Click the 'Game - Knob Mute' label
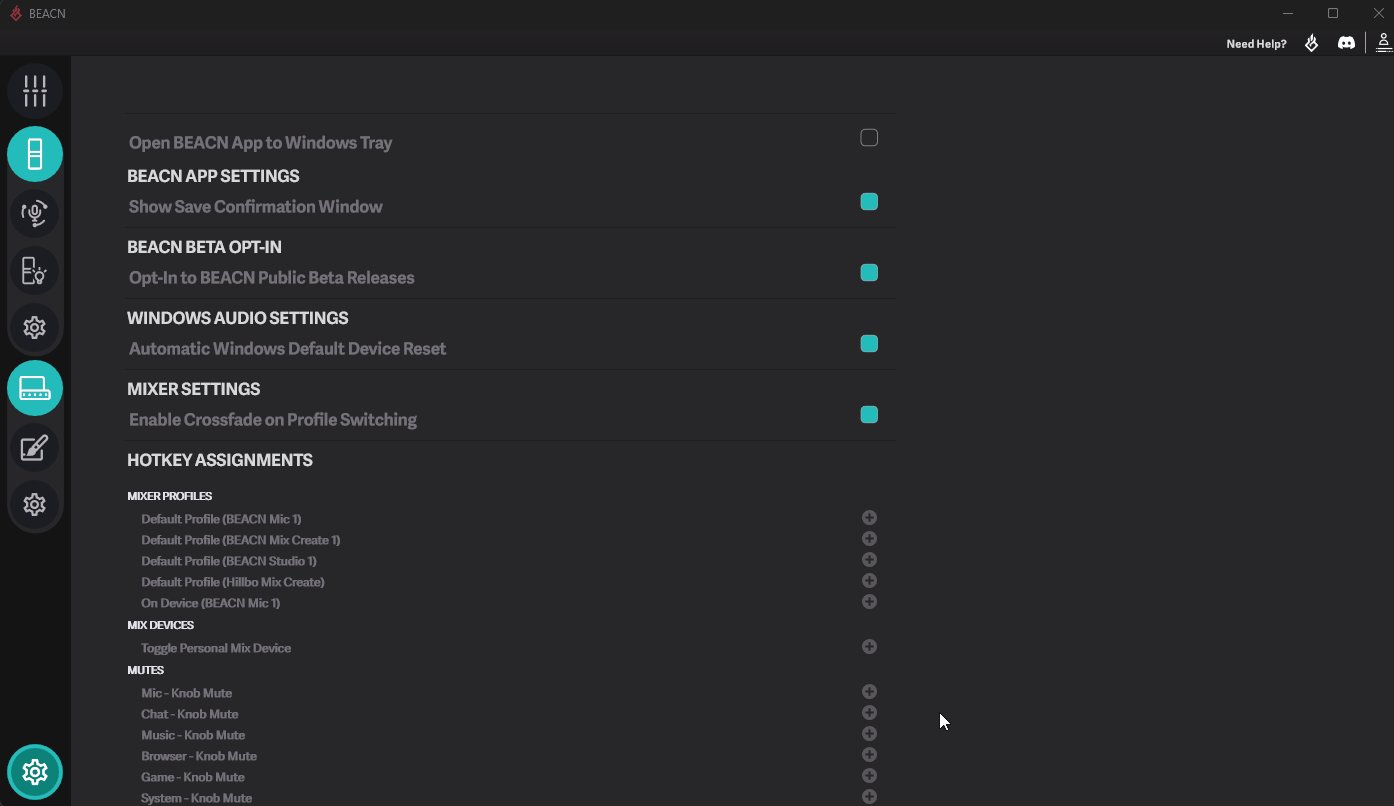The width and height of the screenshot is (1394, 806). (x=193, y=777)
